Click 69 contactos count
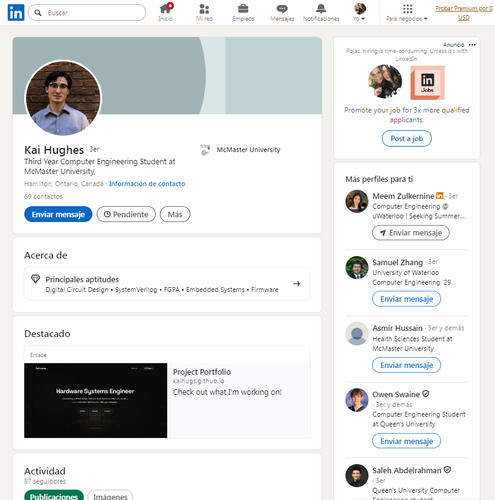Screen dimensions: 495x500 point(43,196)
